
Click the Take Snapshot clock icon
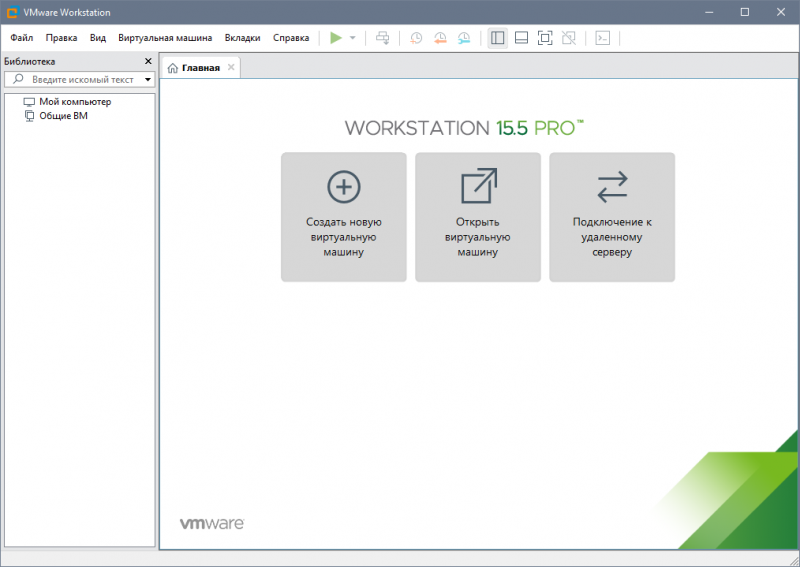pos(416,38)
